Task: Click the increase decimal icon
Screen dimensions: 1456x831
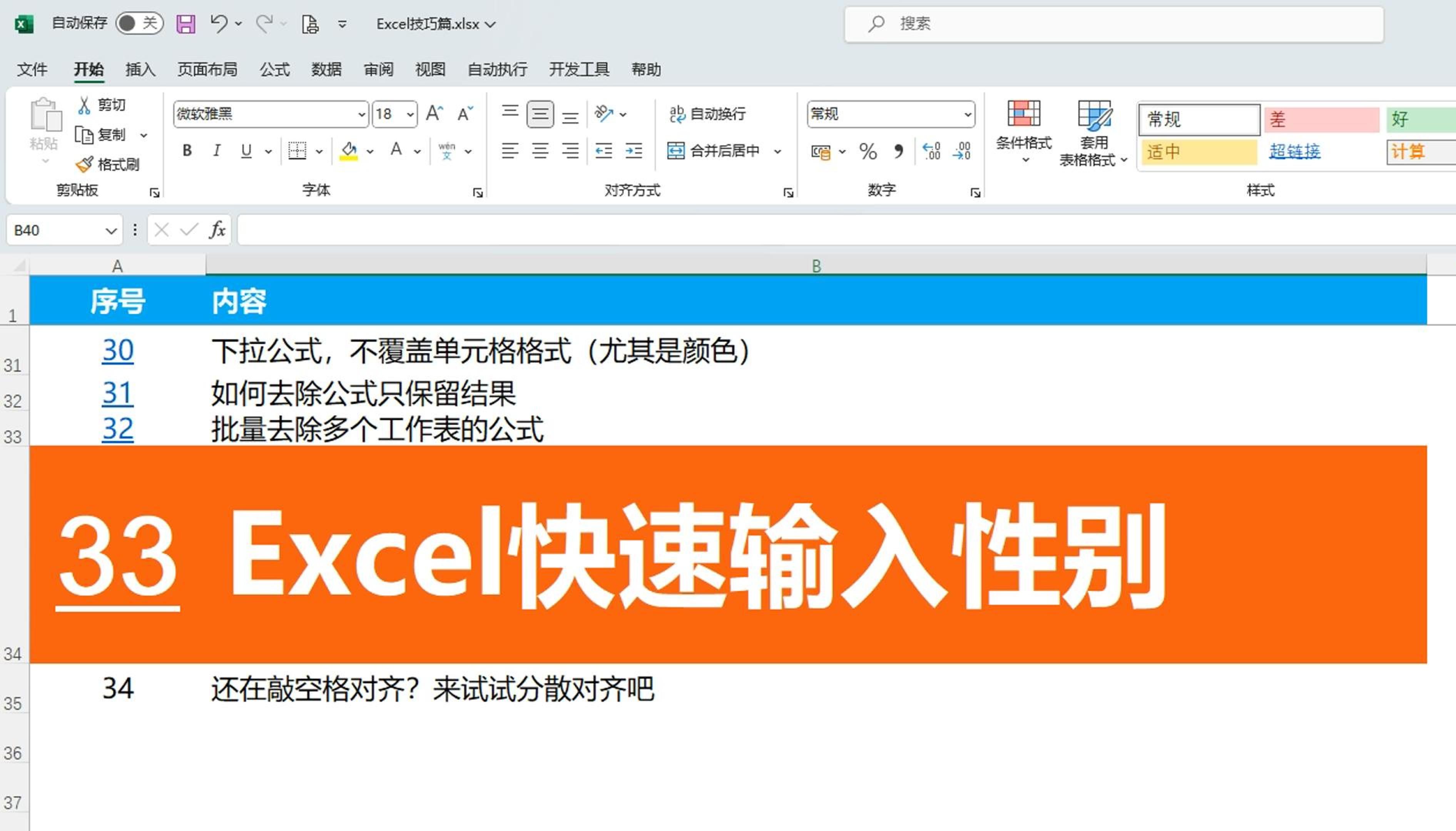Action: tap(931, 151)
